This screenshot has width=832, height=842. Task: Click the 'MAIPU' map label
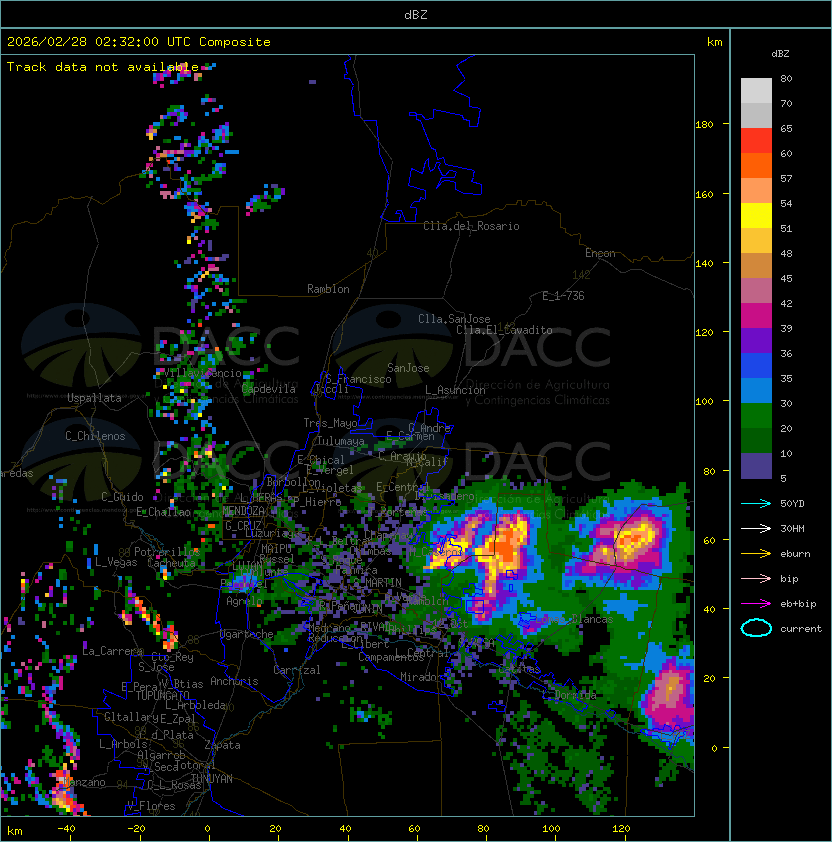276,549
